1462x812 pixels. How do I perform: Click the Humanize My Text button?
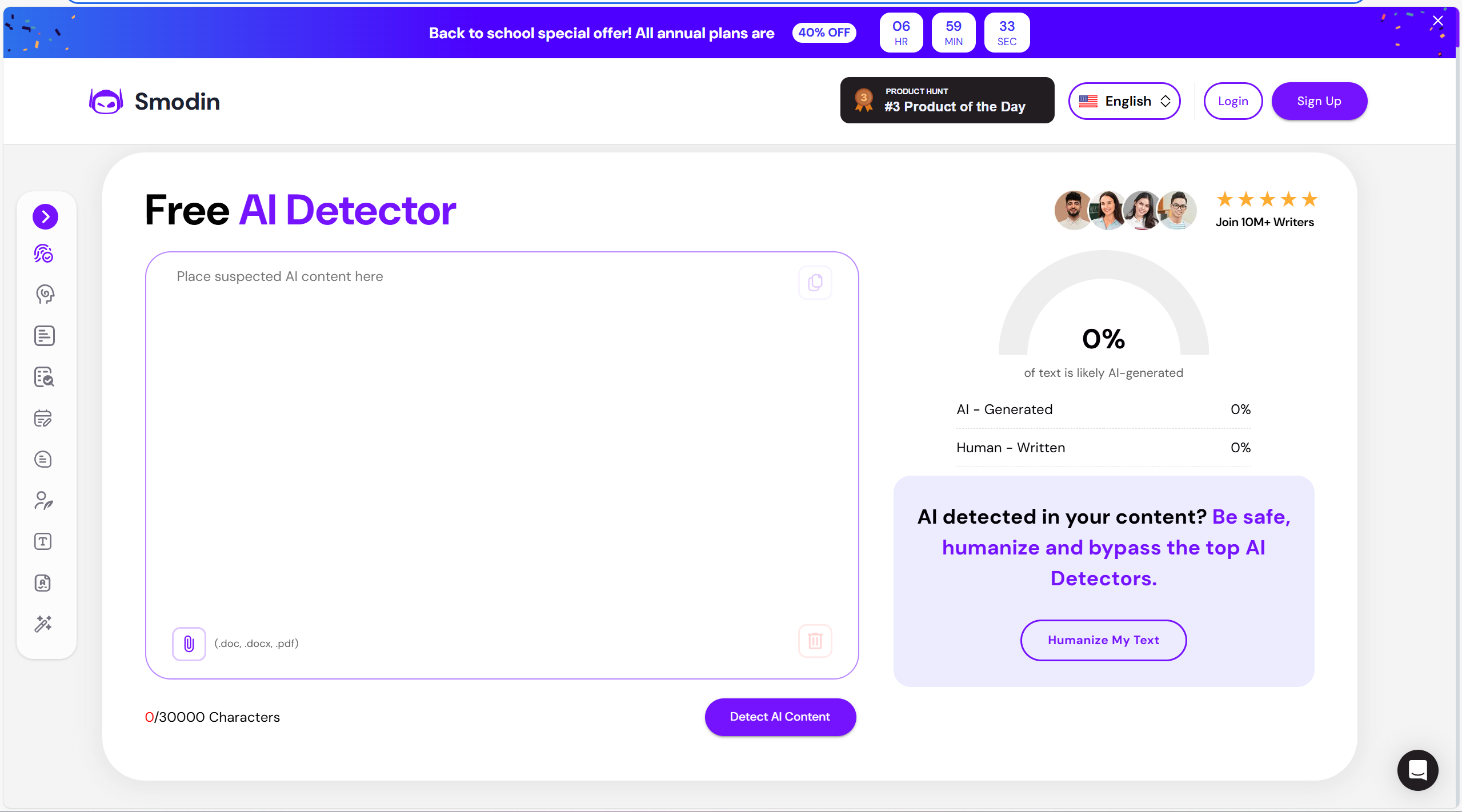(1103, 640)
